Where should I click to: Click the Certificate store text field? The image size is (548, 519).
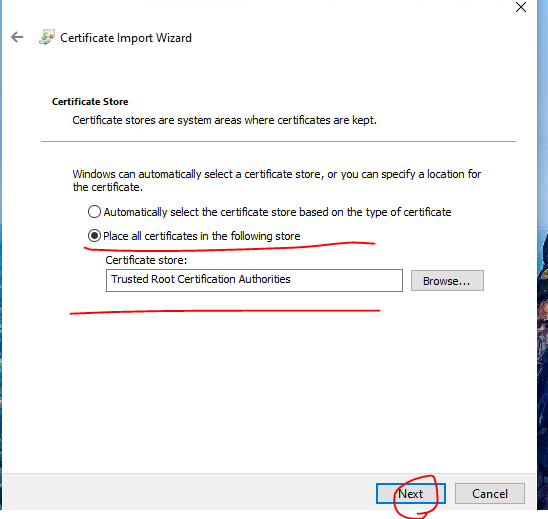[254, 280]
